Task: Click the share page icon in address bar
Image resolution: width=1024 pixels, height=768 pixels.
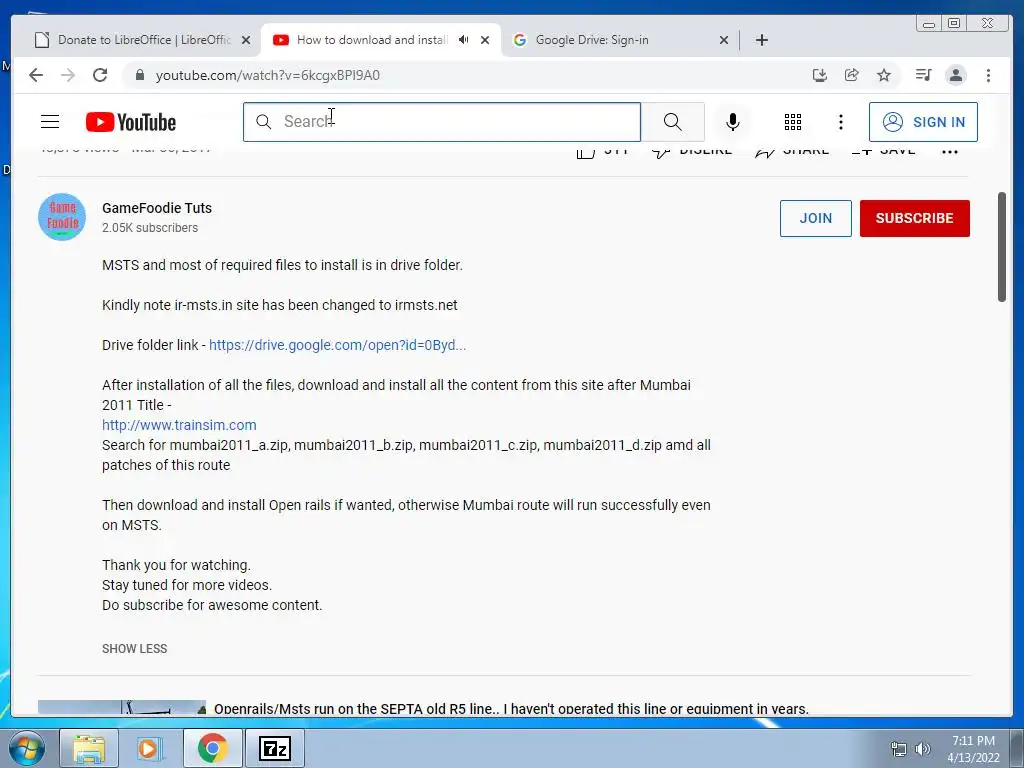Action: click(x=852, y=75)
